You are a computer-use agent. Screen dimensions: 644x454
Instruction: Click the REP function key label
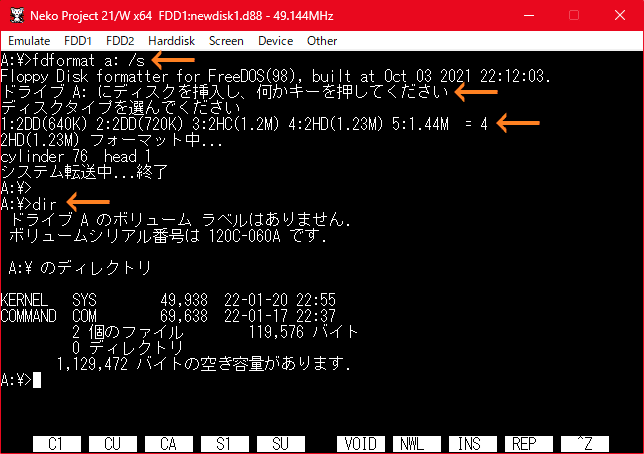click(x=529, y=444)
